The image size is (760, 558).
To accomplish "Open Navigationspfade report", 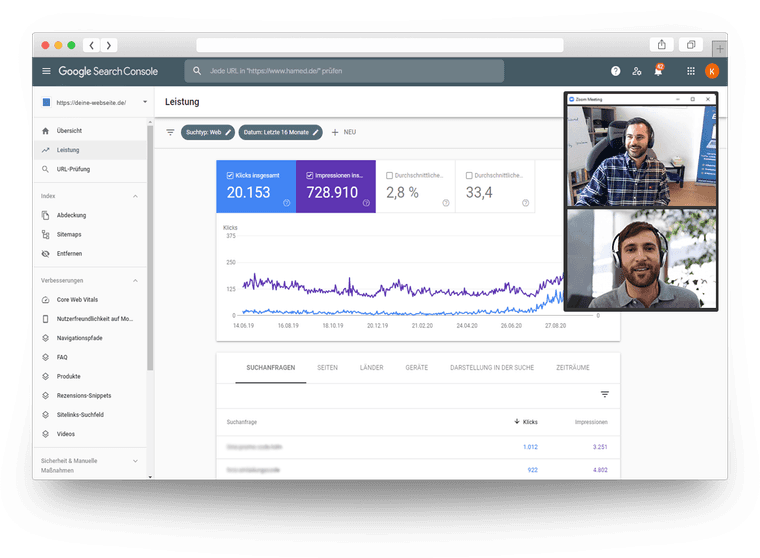I will click(90, 338).
